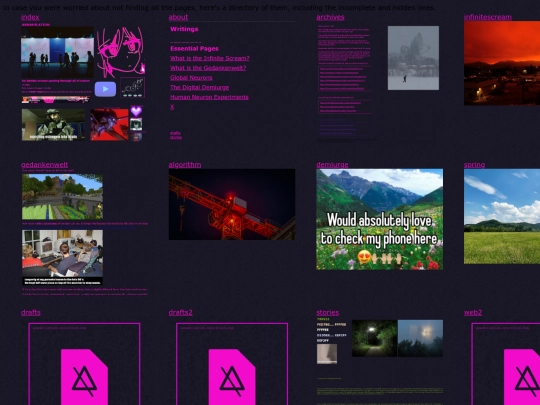Click the pink banner strip in index preview

coord(55,100)
